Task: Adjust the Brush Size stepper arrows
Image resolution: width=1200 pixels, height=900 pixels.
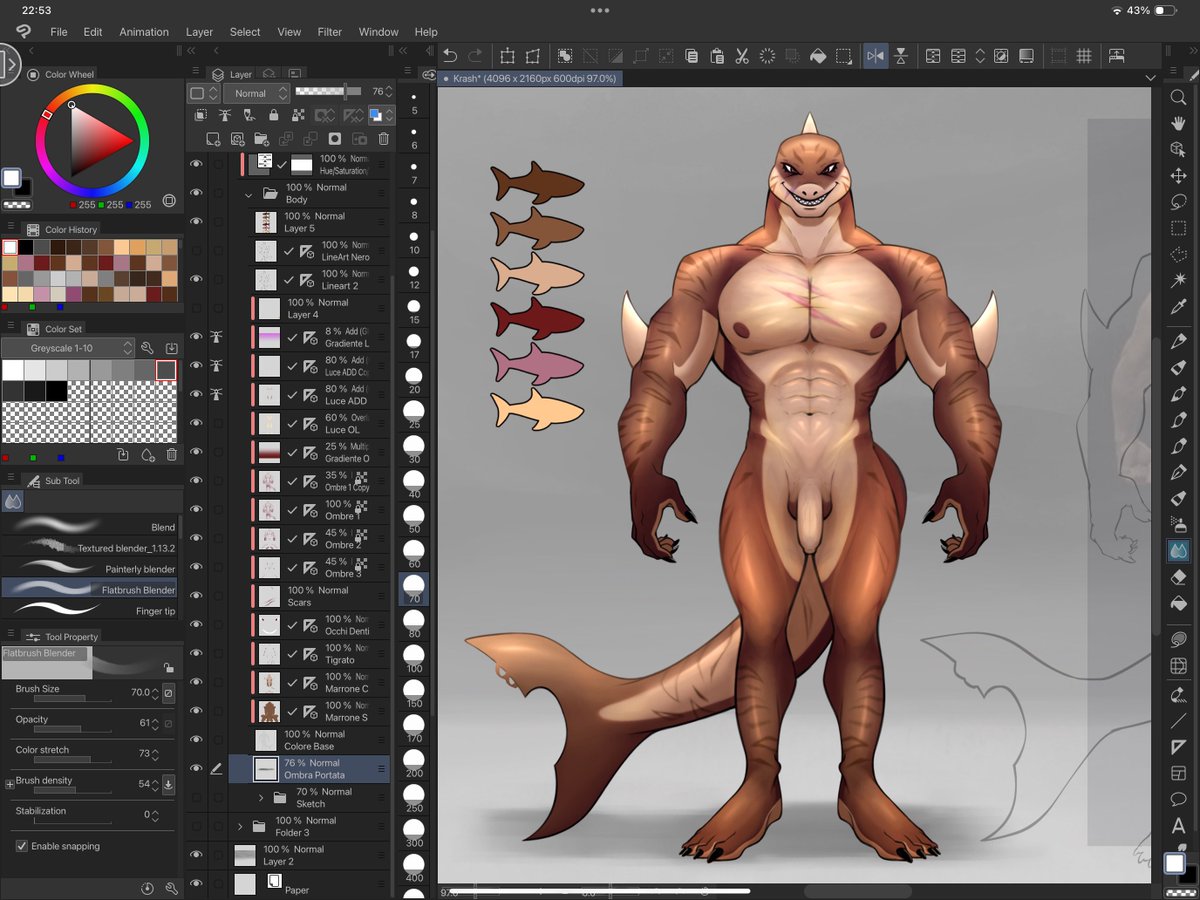Action: (x=154, y=692)
